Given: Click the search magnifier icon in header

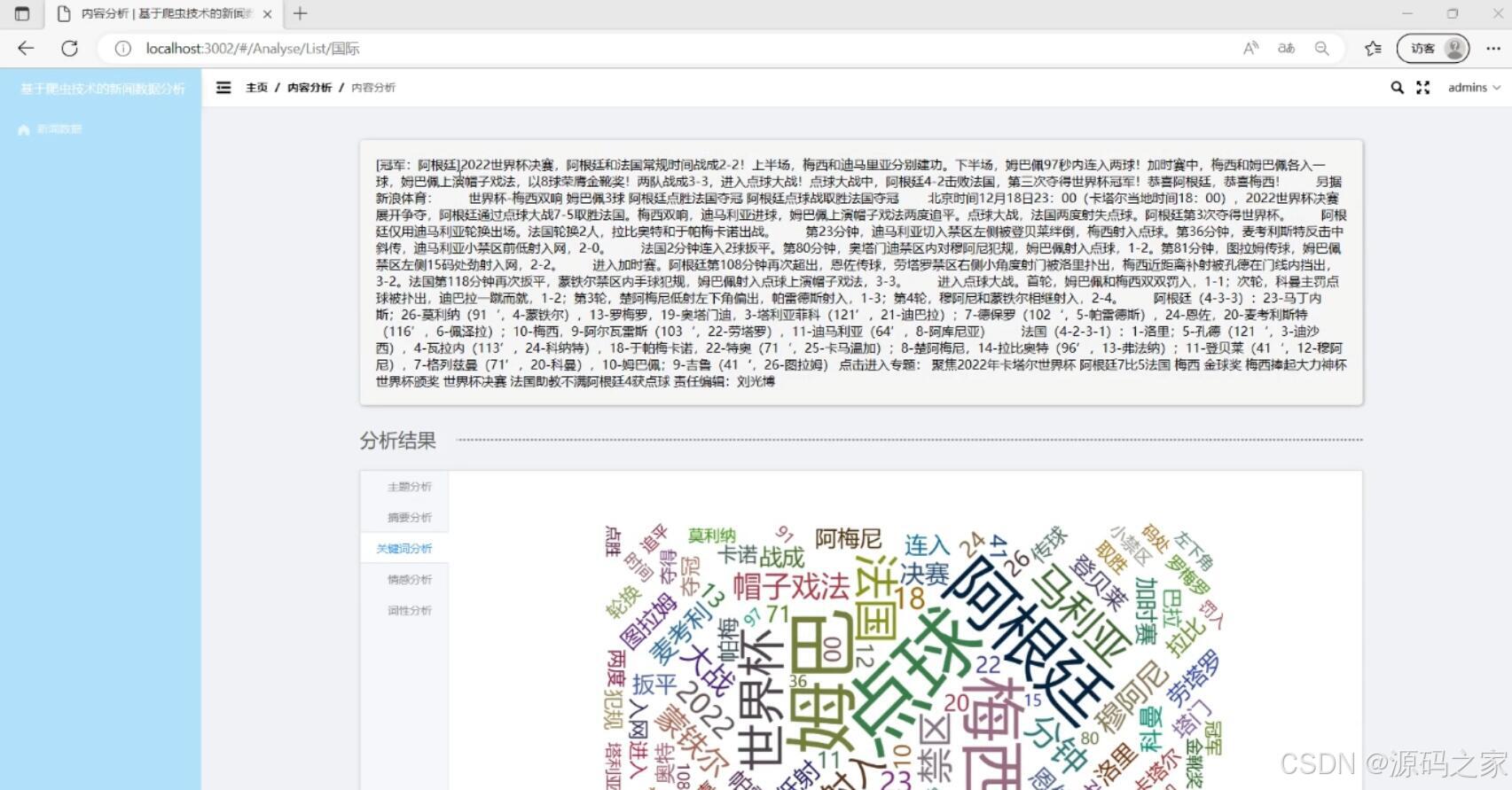Looking at the screenshot, I should click(1397, 88).
